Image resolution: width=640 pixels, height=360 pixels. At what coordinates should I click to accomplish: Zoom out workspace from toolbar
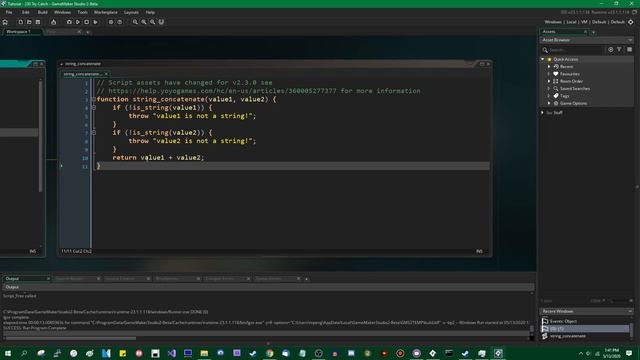point(135,22)
